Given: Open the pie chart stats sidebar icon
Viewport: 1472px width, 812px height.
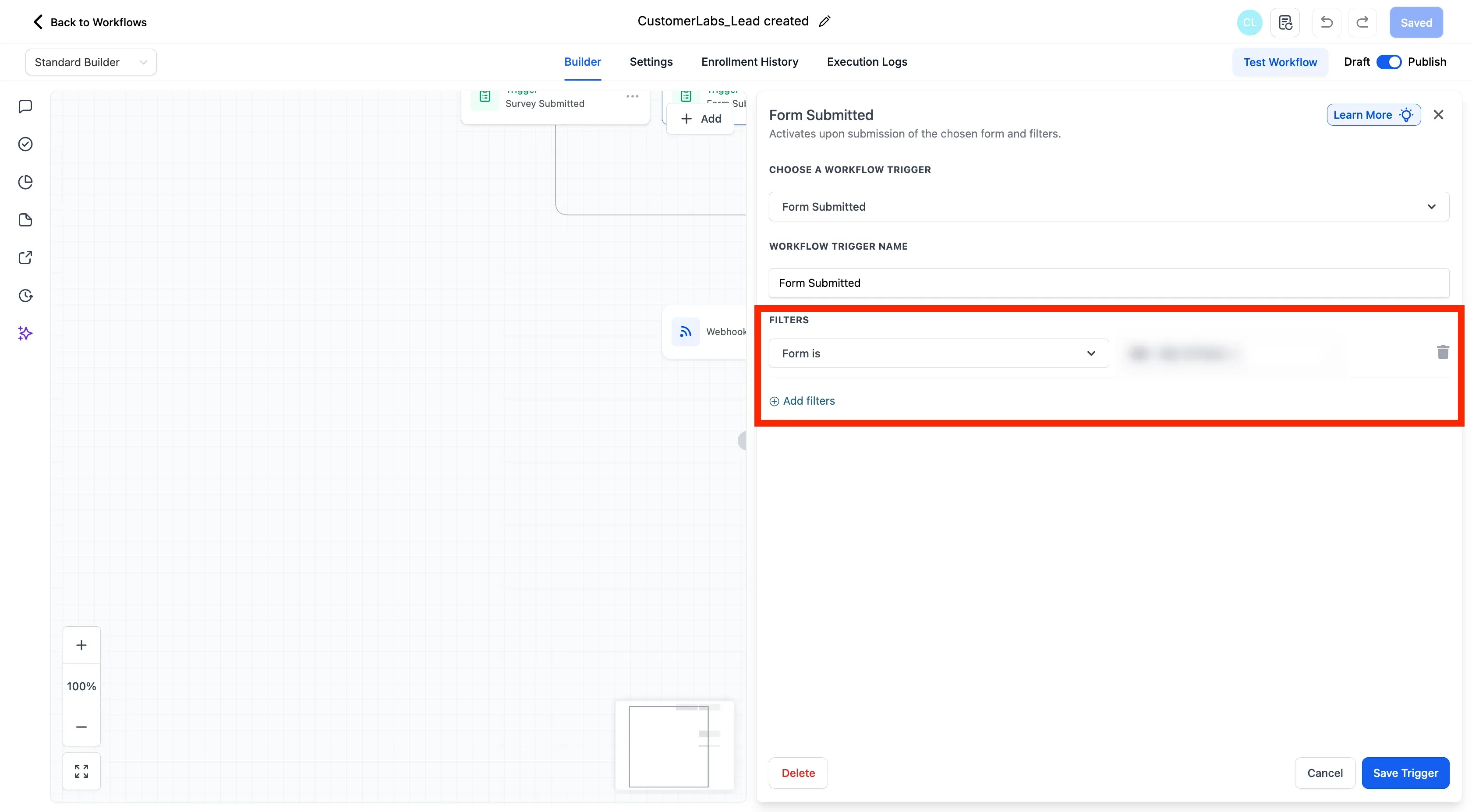Looking at the screenshot, I should tap(25, 182).
